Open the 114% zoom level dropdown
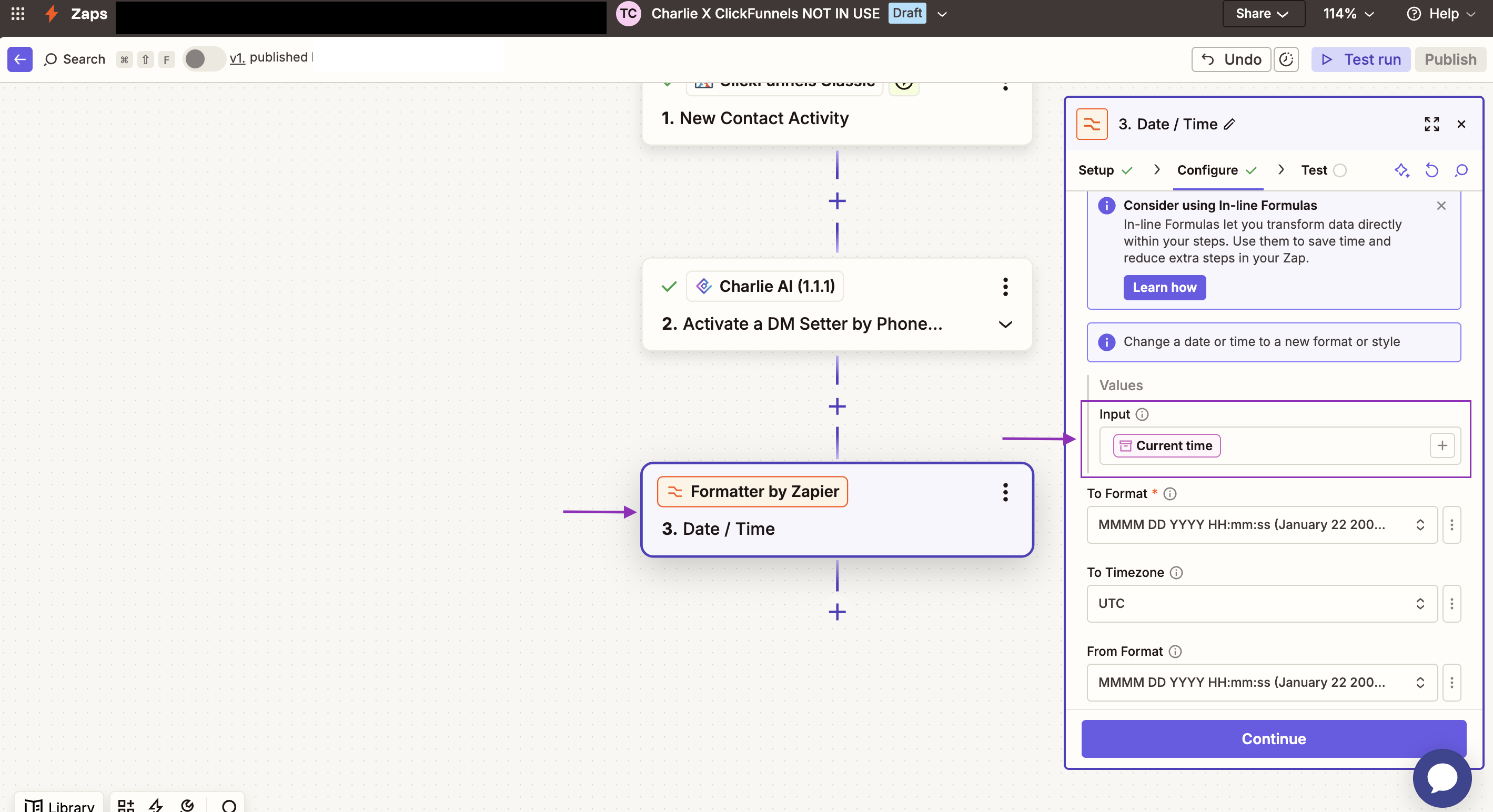Screen dimensions: 1493x812 1349,13
